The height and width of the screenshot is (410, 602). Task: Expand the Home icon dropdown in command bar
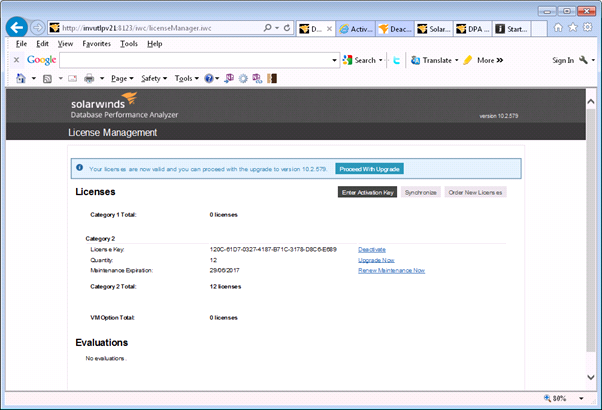point(34,78)
